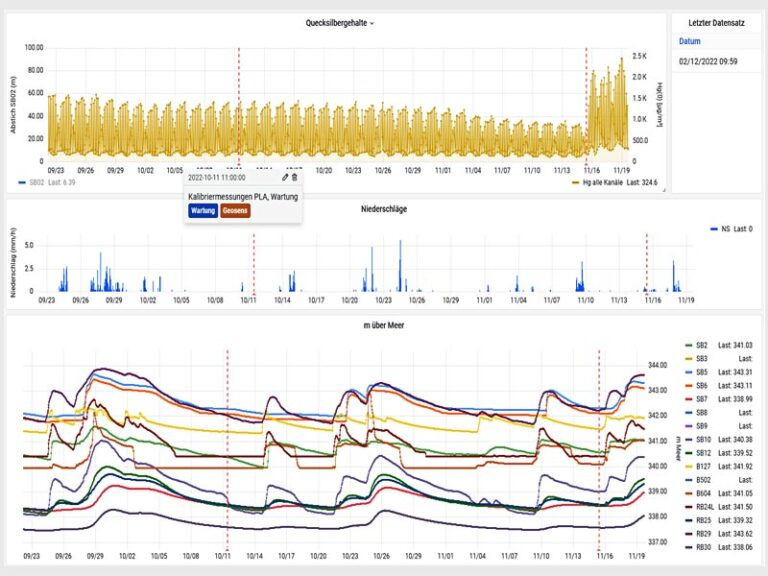The width and height of the screenshot is (768, 576).
Task: Sort table by the Datum column header
Action: point(690,42)
